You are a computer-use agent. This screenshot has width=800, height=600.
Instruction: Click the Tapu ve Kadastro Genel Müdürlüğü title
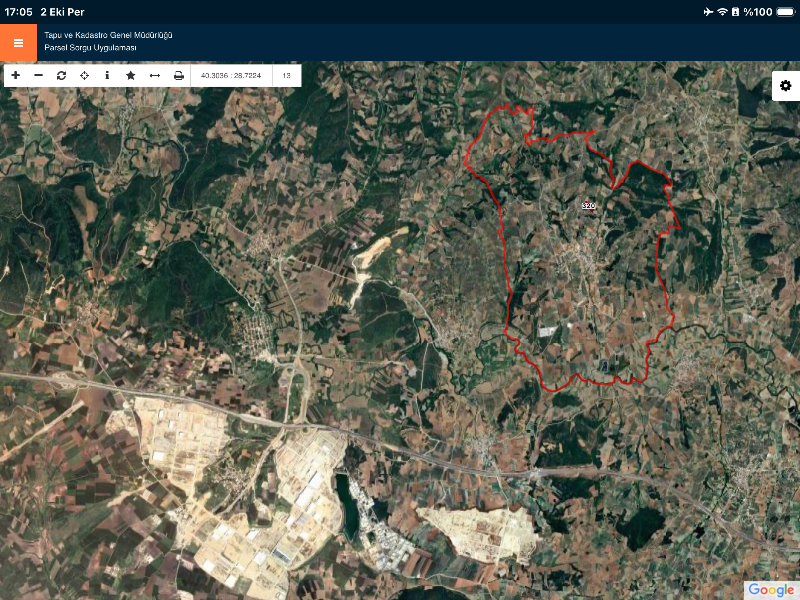pyautogui.click(x=108, y=35)
